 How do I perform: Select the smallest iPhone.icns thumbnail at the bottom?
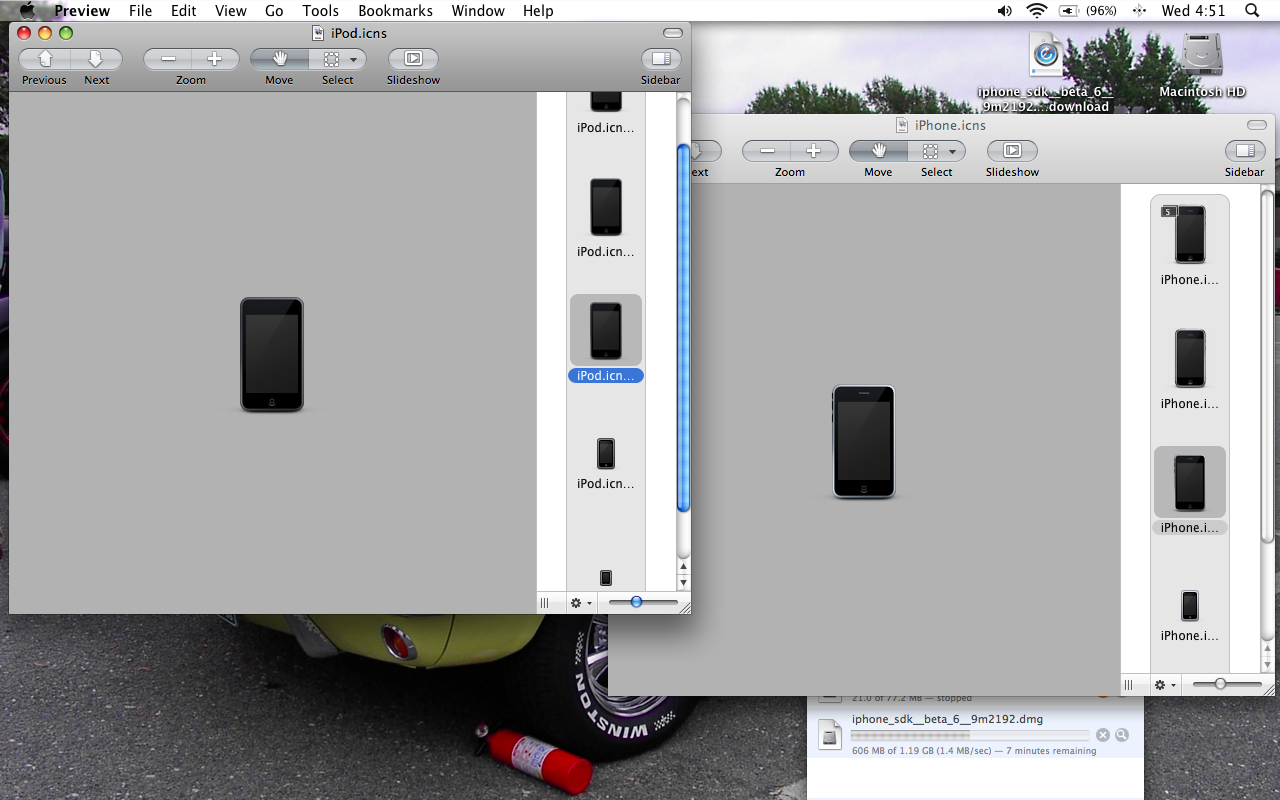(1190, 605)
